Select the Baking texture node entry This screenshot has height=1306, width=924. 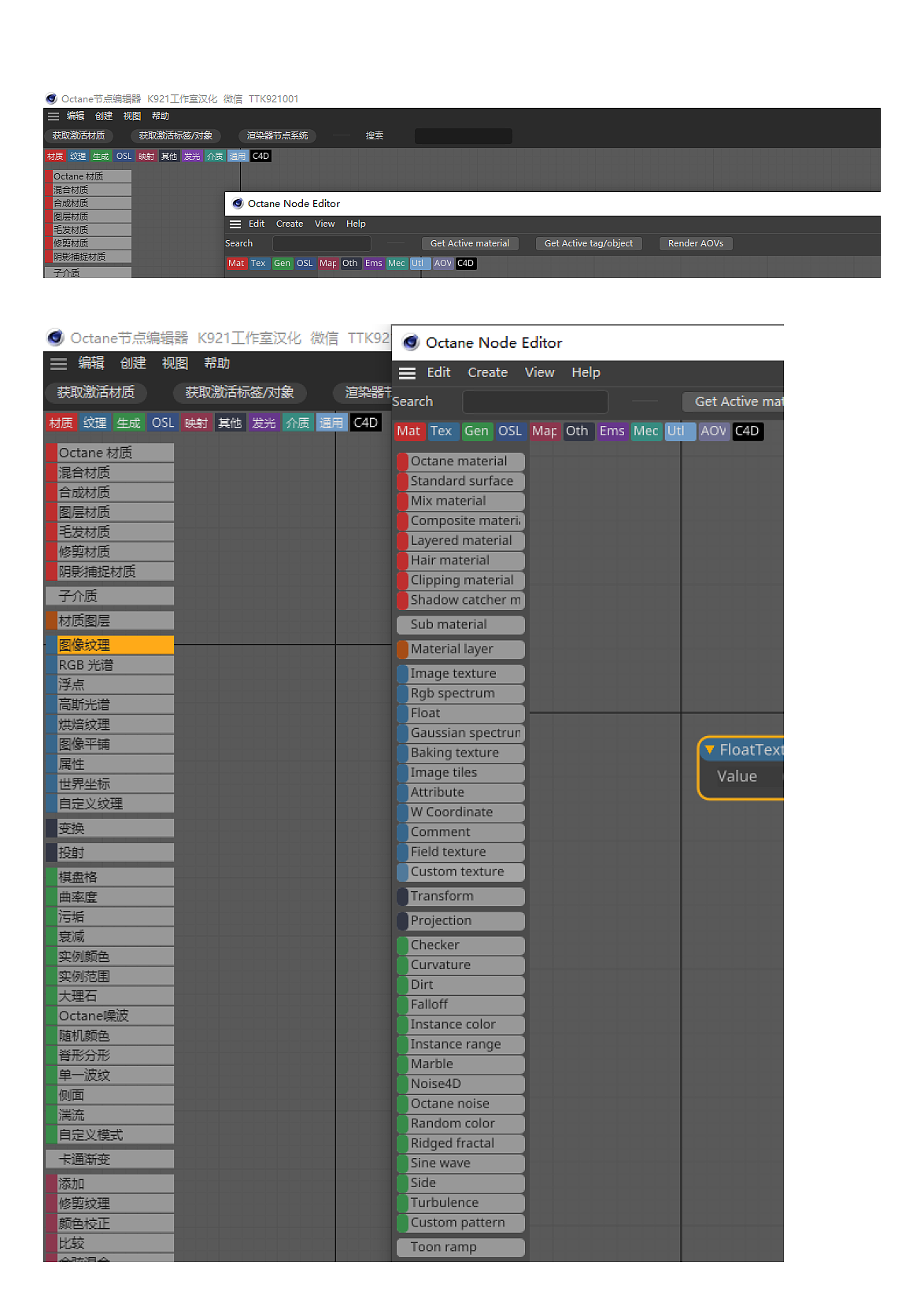coord(460,753)
